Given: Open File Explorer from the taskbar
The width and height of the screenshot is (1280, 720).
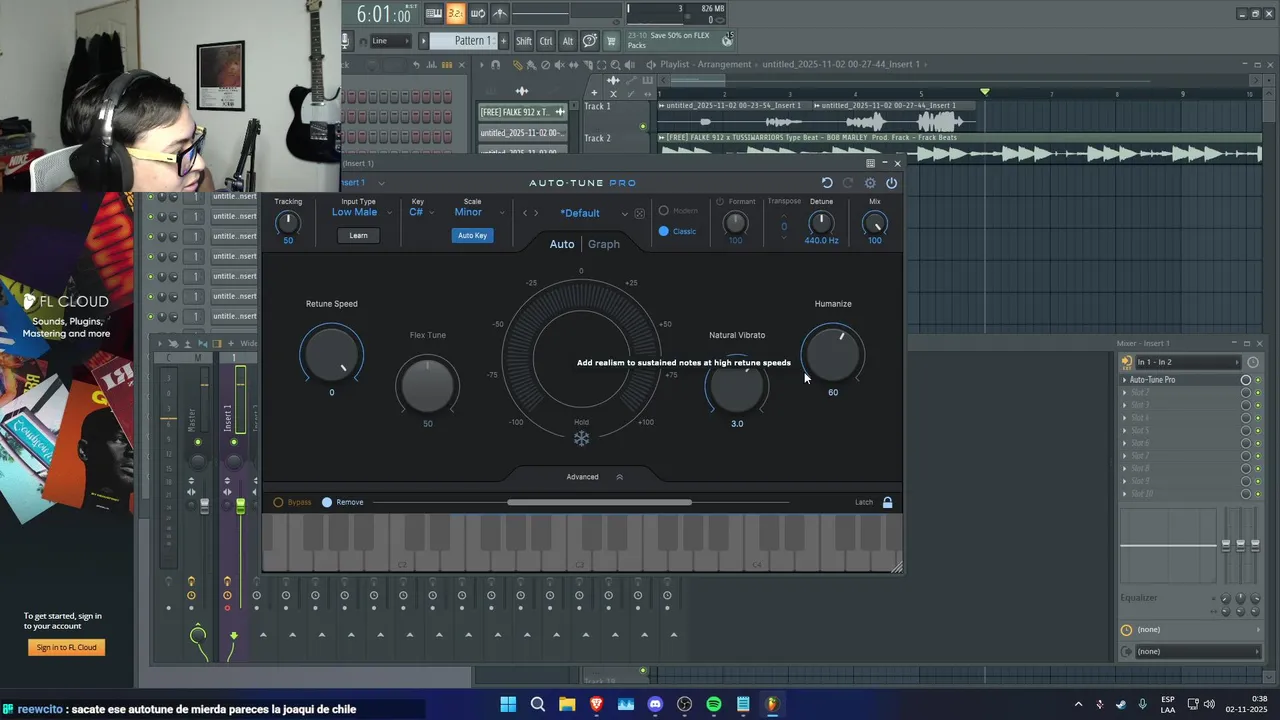Looking at the screenshot, I should (567, 704).
